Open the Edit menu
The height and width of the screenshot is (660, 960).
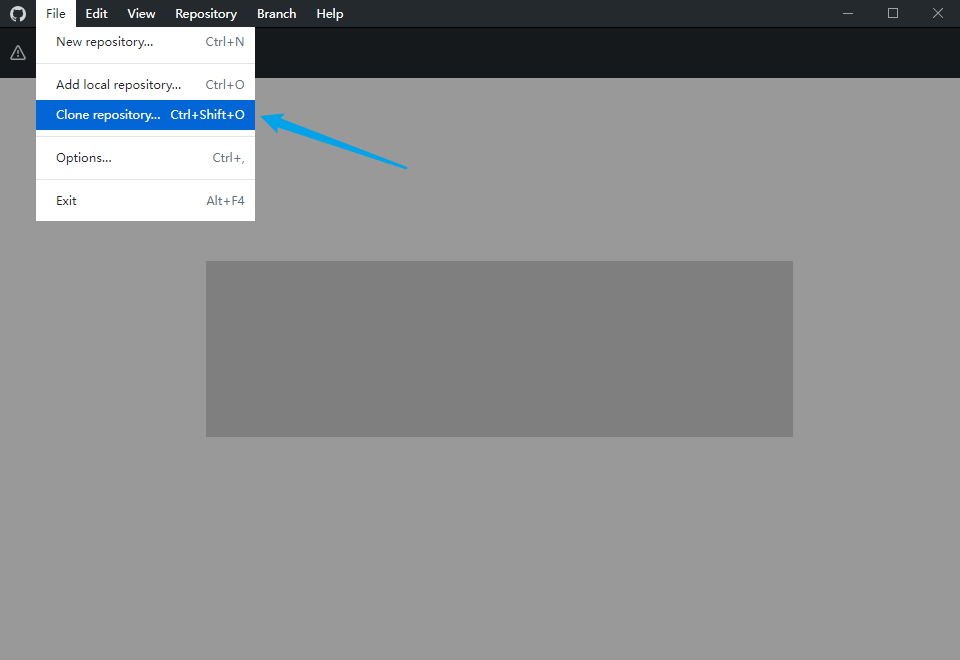pos(96,14)
